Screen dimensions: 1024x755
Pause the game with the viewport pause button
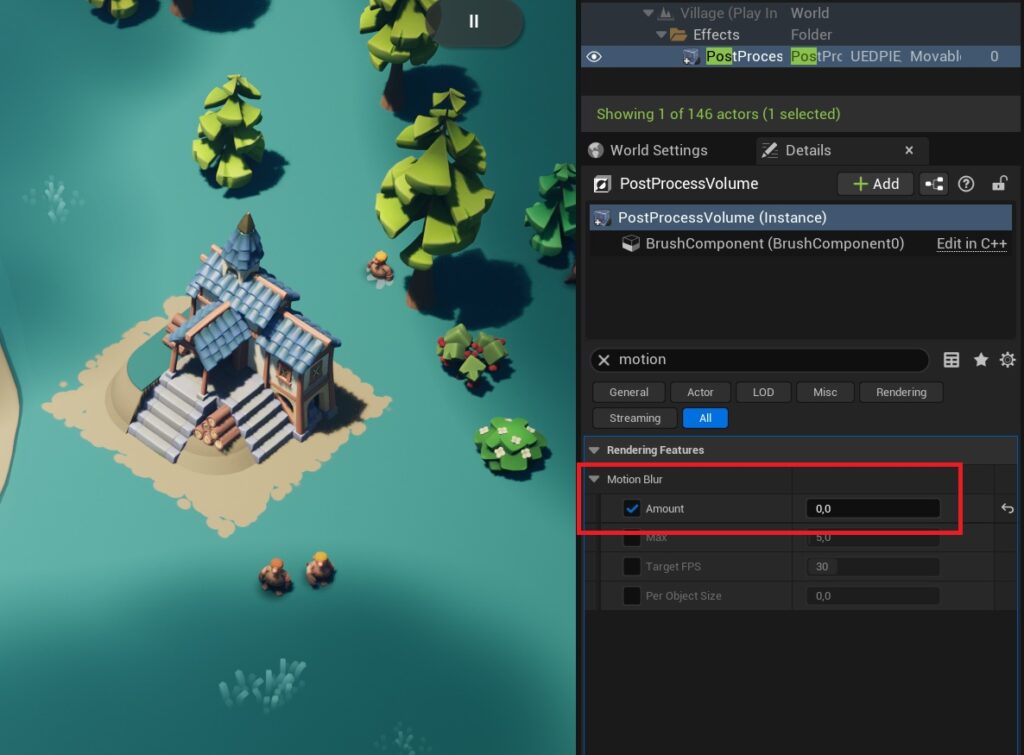474,22
